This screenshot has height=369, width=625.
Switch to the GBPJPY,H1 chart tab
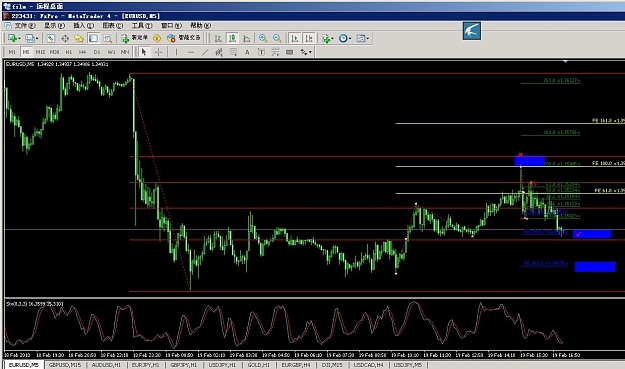click(x=184, y=365)
